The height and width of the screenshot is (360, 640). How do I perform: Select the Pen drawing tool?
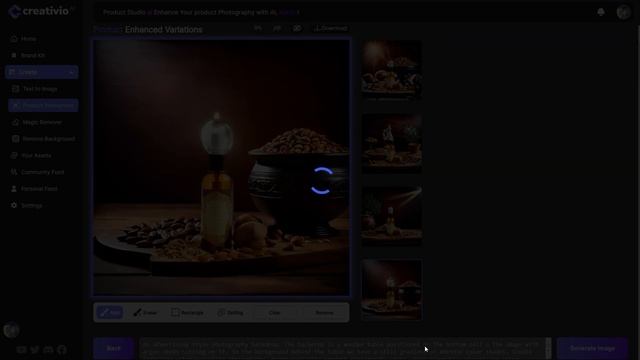(109, 313)
